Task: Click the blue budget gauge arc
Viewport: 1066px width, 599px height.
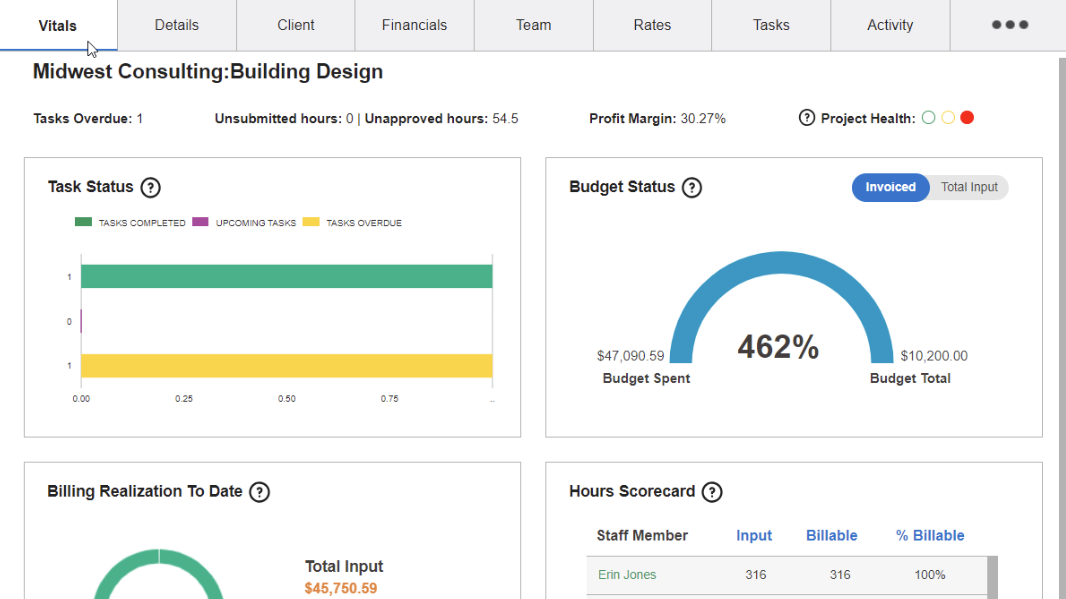Action: pyautogui.click(x=781, y=264)
